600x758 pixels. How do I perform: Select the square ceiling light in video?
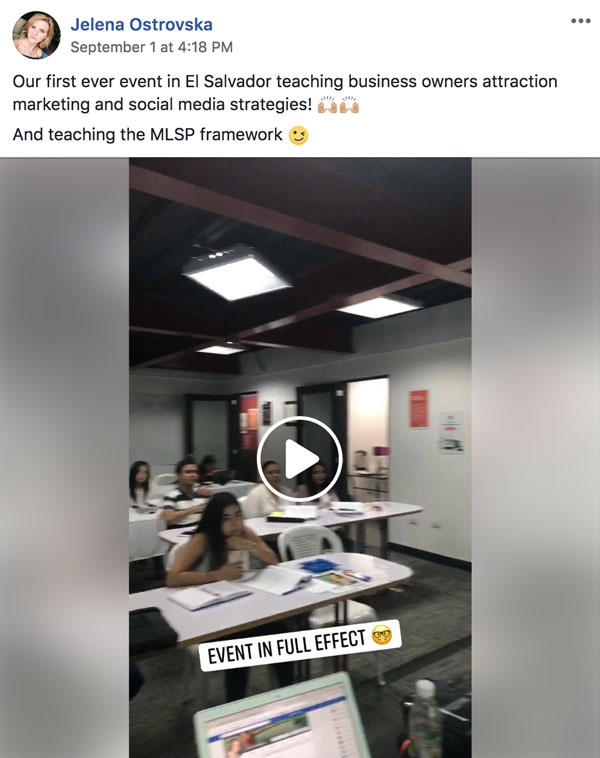pos(236,272)
